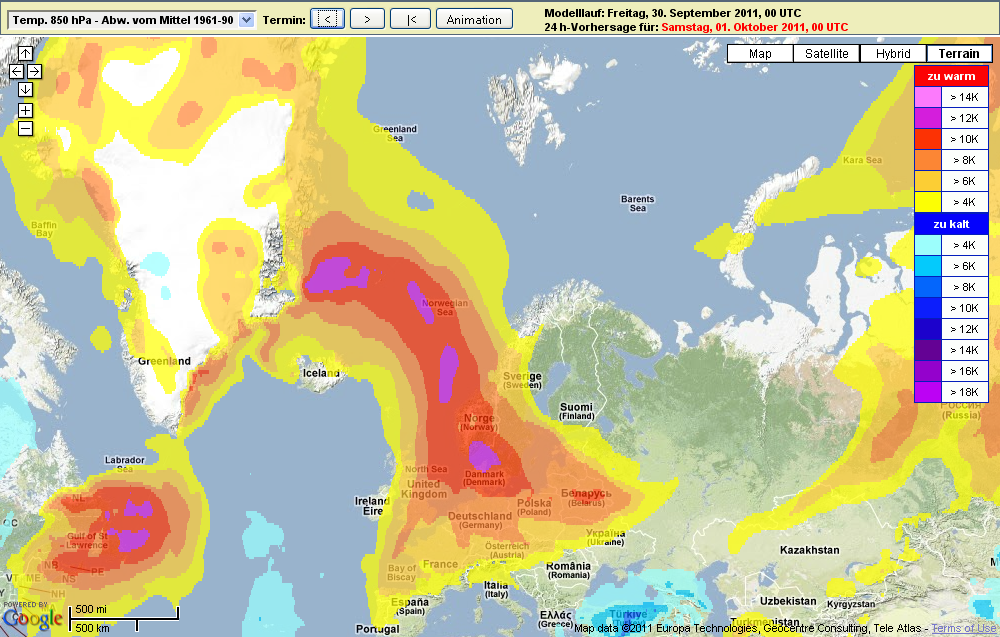Click the Iceland label on map

point(321,373)
